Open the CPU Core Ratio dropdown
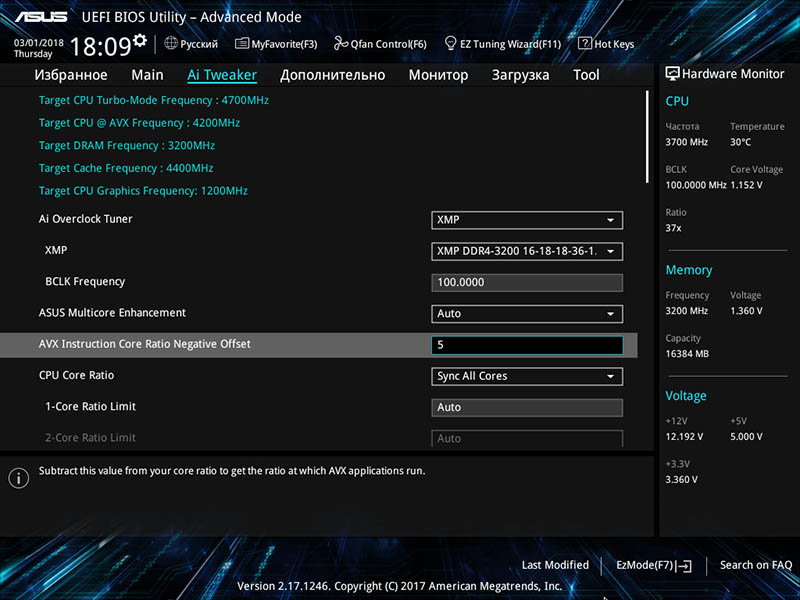This screenshot has width=800, height=600. click(527, 377)
